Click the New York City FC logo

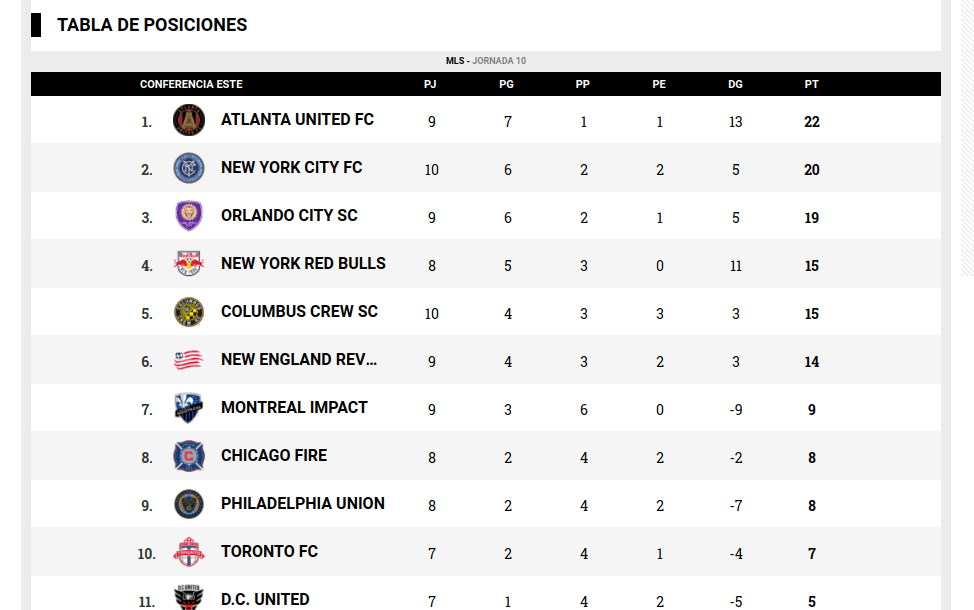tap(188, 168)
